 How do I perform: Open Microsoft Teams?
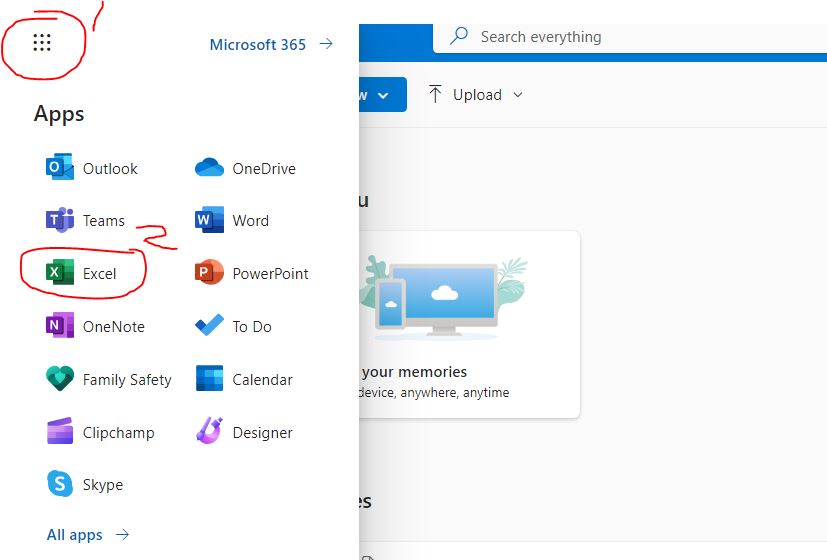point(85,220)
